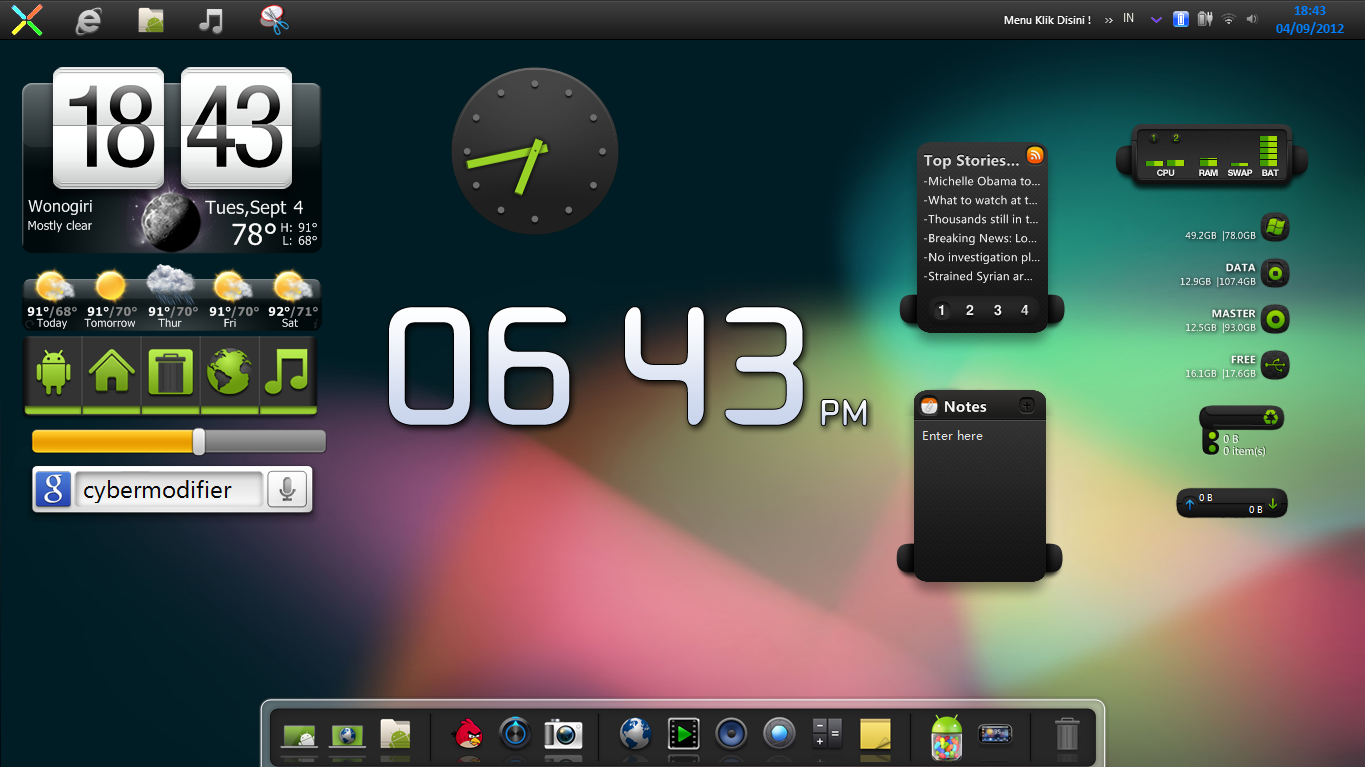Launch Angry Birds from the dock
Image resolution: width=1365 pixels, height=767 pixels.
467,734
